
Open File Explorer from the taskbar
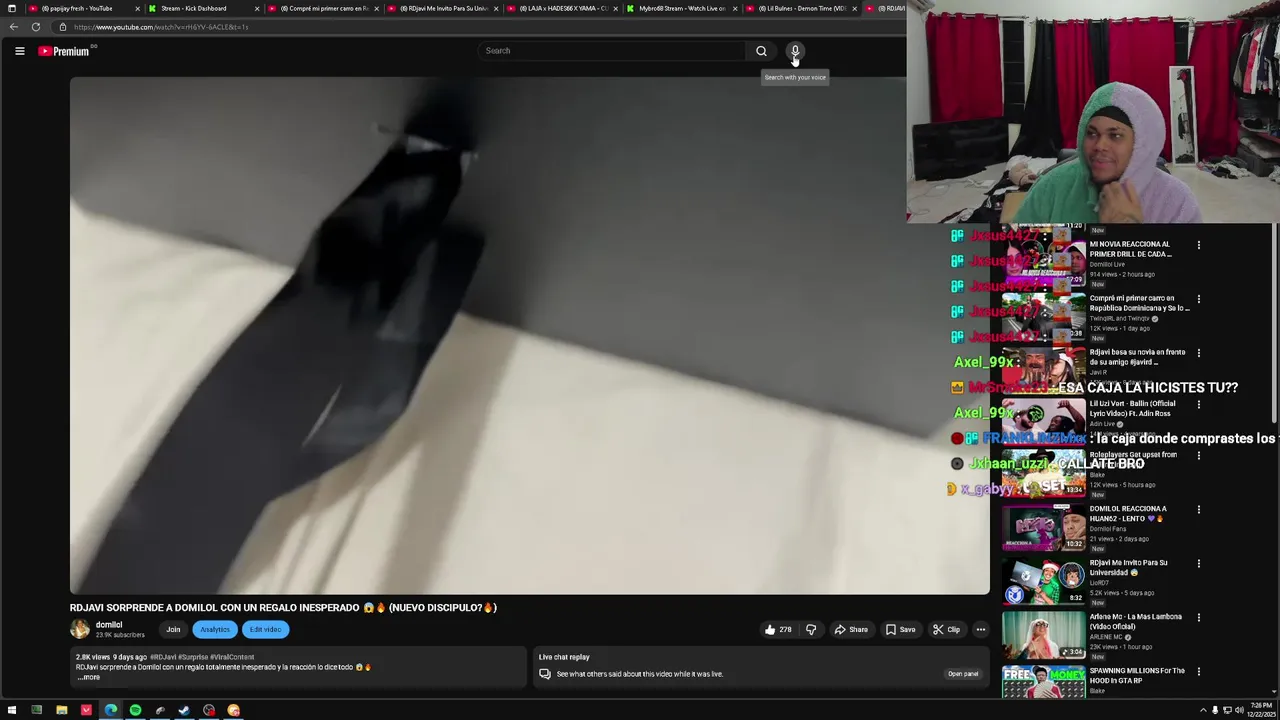click(61, 711)
